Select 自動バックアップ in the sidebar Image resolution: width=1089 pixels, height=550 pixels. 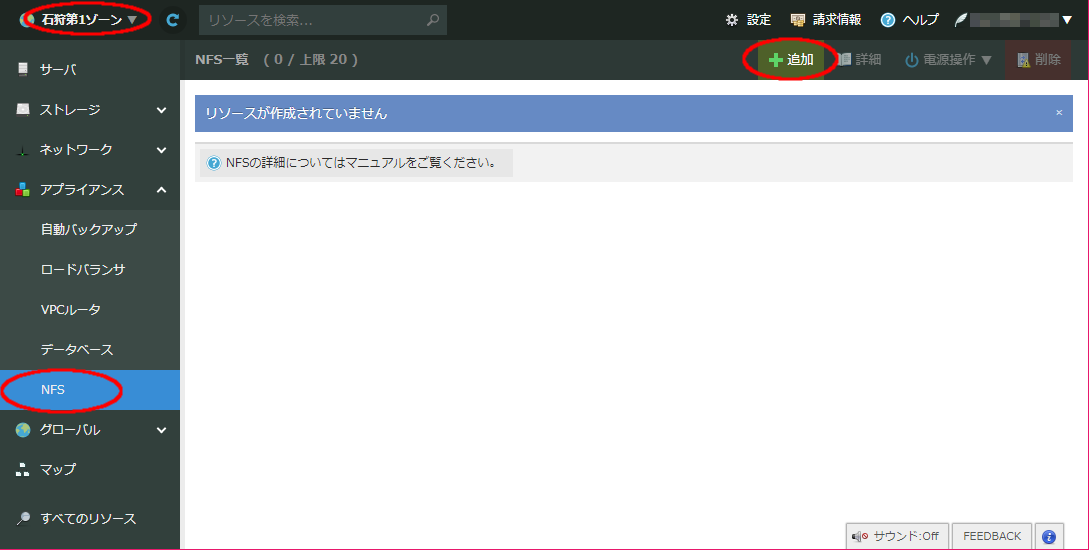89,229
